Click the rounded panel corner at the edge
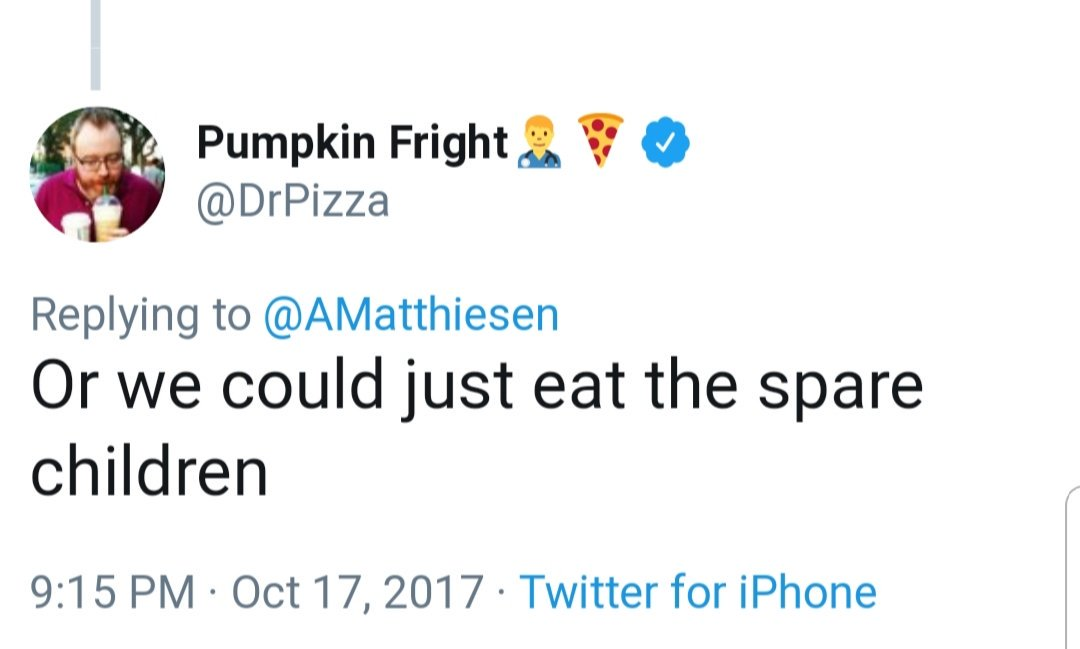This screenshot has width=1080, height=649. [x=1071, y=496]
